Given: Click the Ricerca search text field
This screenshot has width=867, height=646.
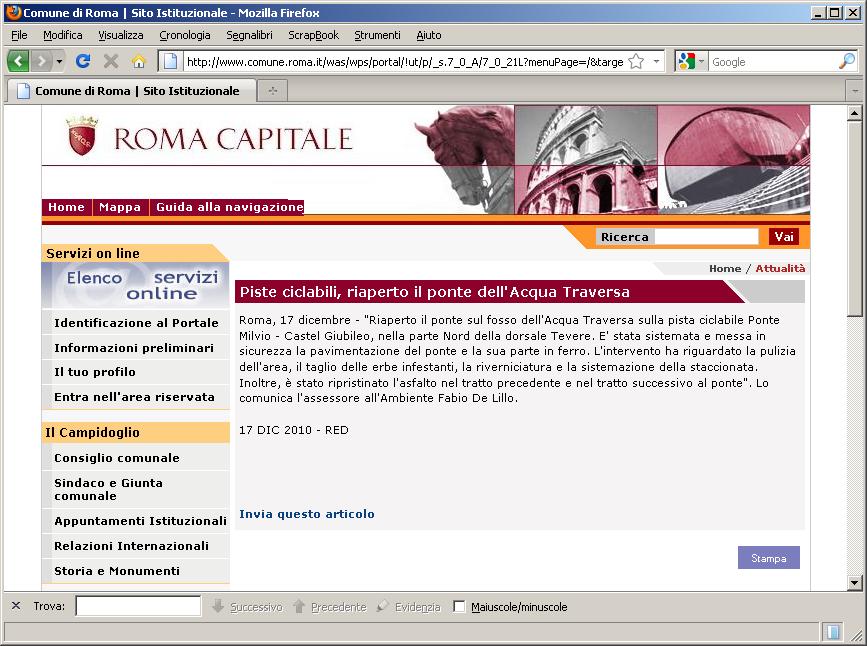Looking at the screenshot, I should point(706,237).
